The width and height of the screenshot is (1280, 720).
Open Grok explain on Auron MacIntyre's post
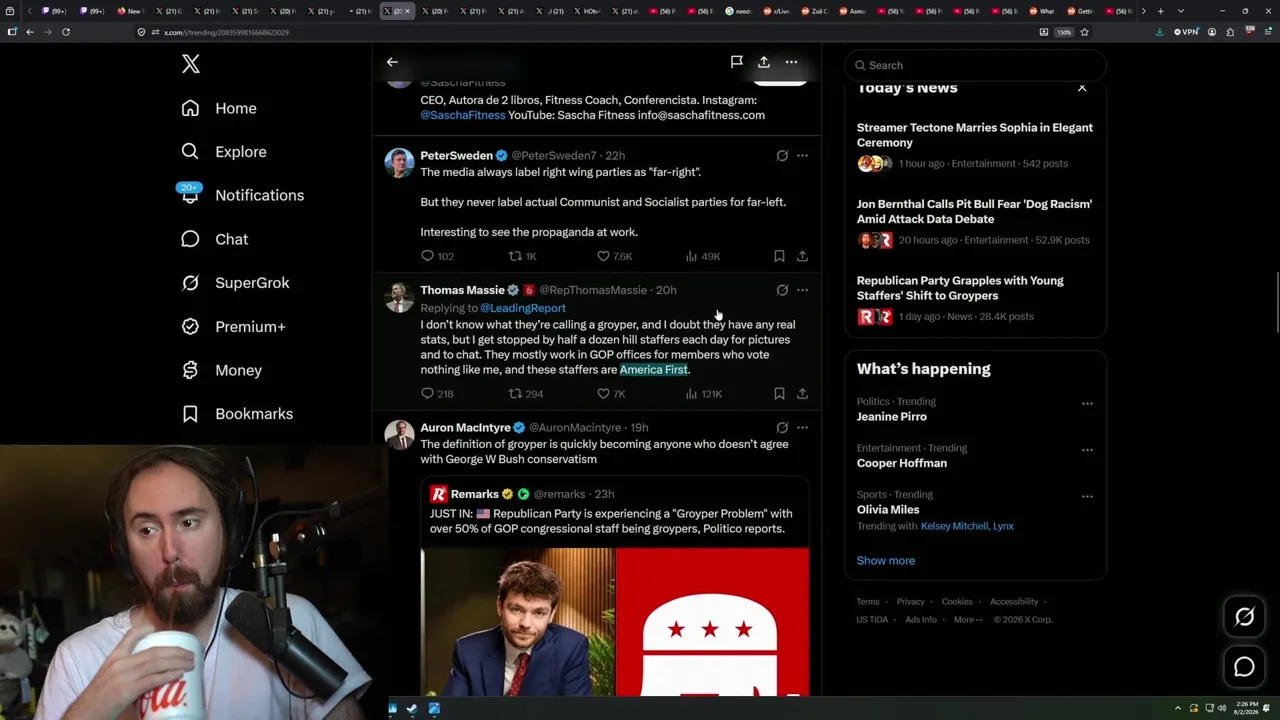point(782,428)
